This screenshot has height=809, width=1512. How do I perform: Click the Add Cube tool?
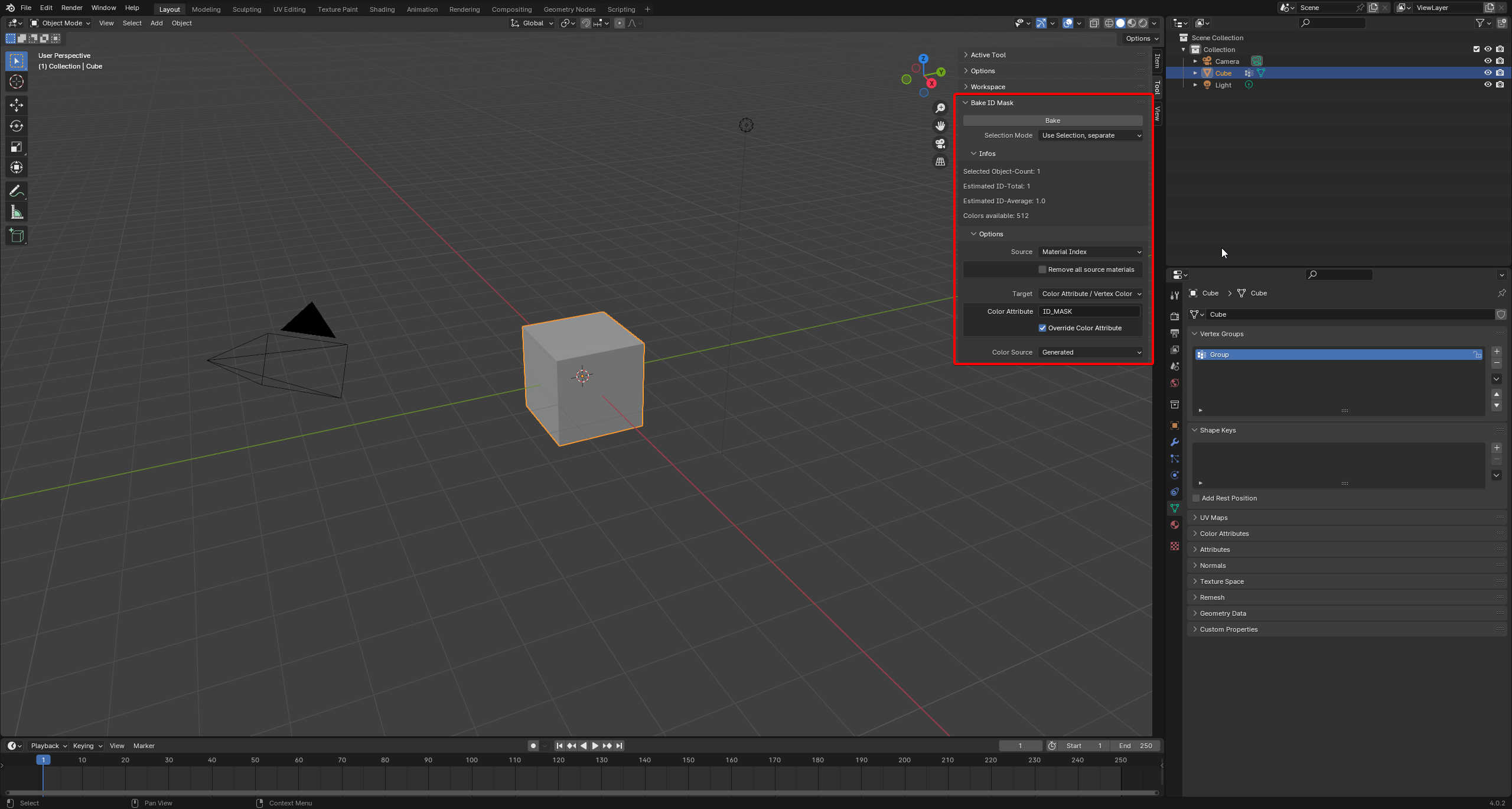click(x=17, y=235)
